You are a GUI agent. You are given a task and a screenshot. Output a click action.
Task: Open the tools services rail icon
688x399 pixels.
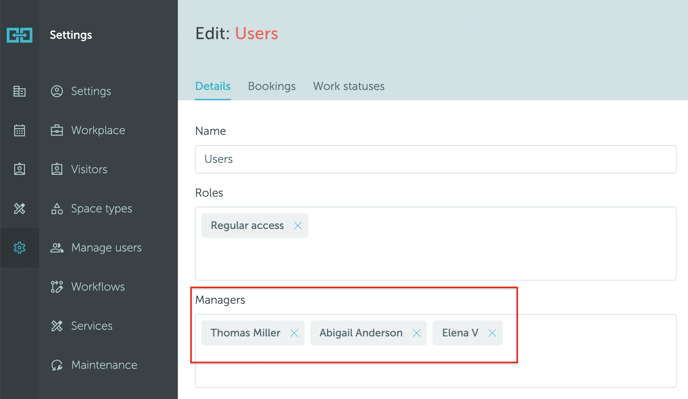(x=19, y=208)
